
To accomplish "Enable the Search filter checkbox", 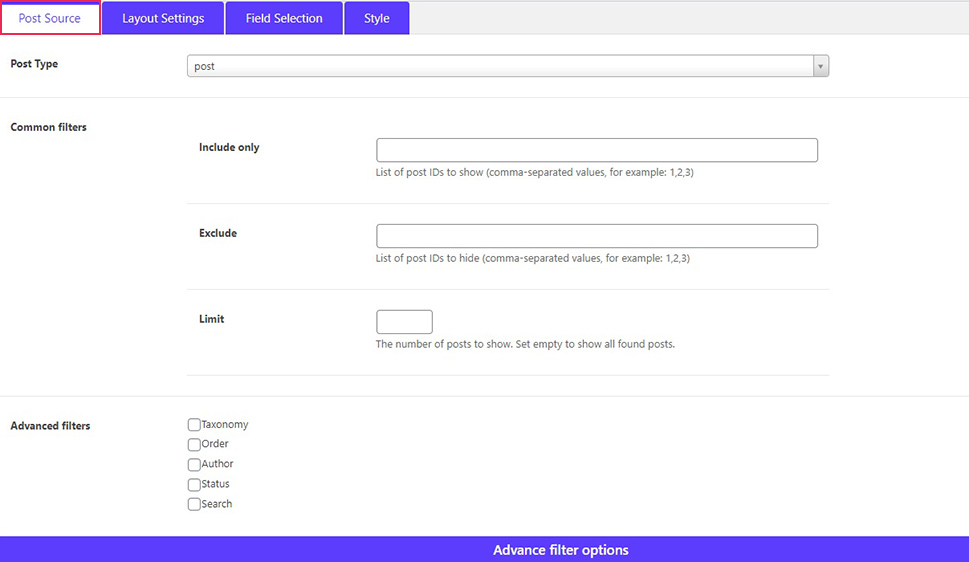I will tap(194, 504).
